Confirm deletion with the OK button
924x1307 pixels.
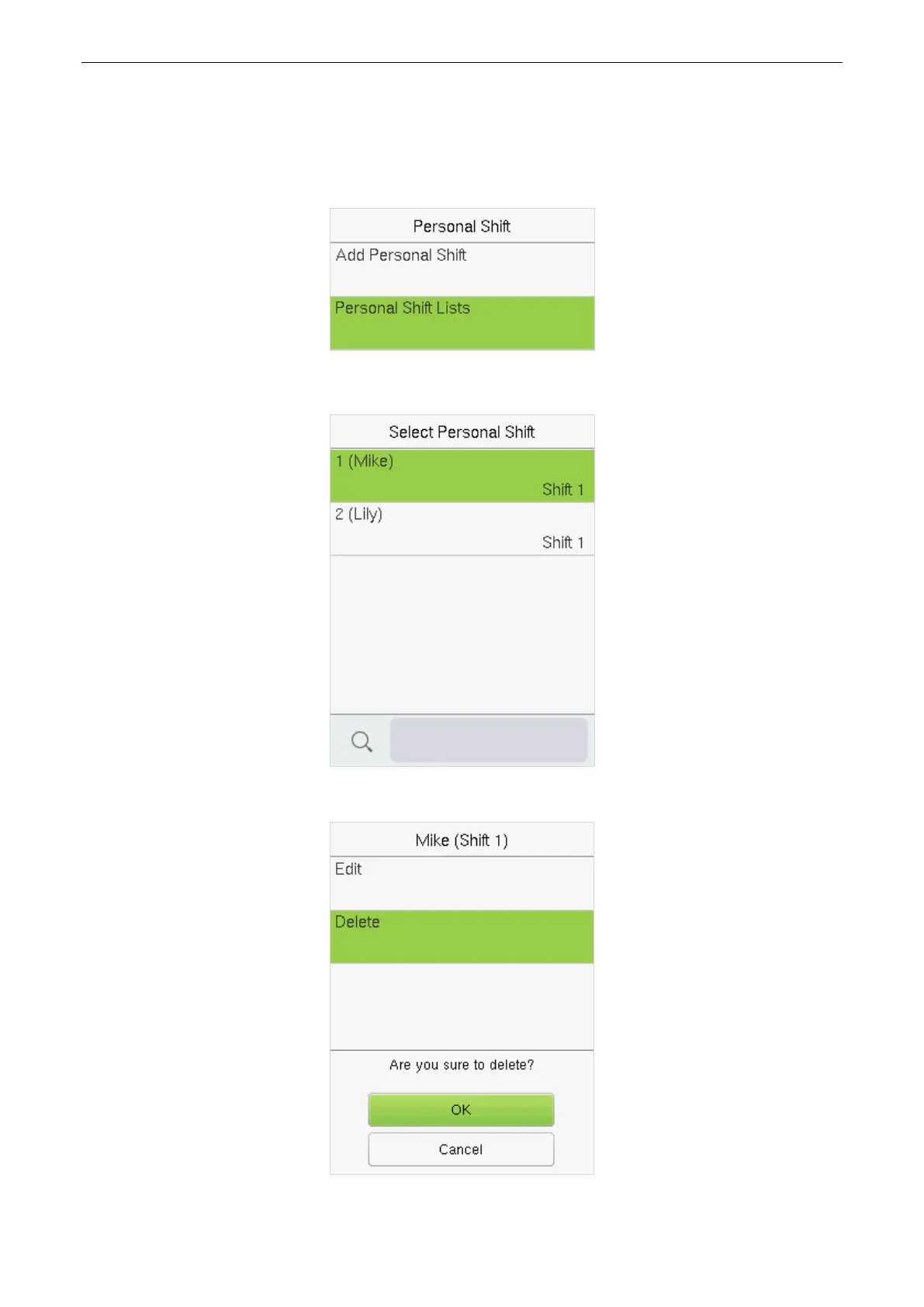pos(461,1110)
